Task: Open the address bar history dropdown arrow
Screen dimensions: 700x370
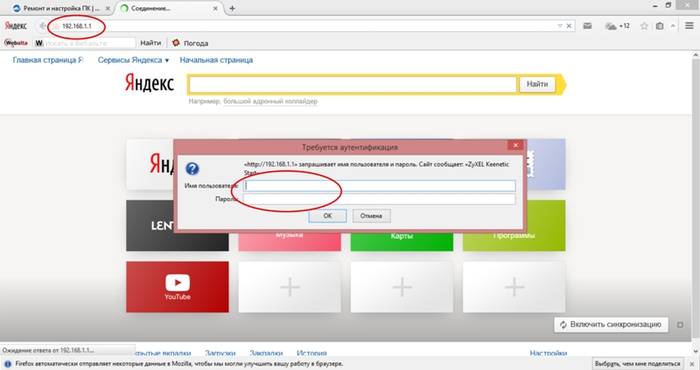Action: click(560, 26)
